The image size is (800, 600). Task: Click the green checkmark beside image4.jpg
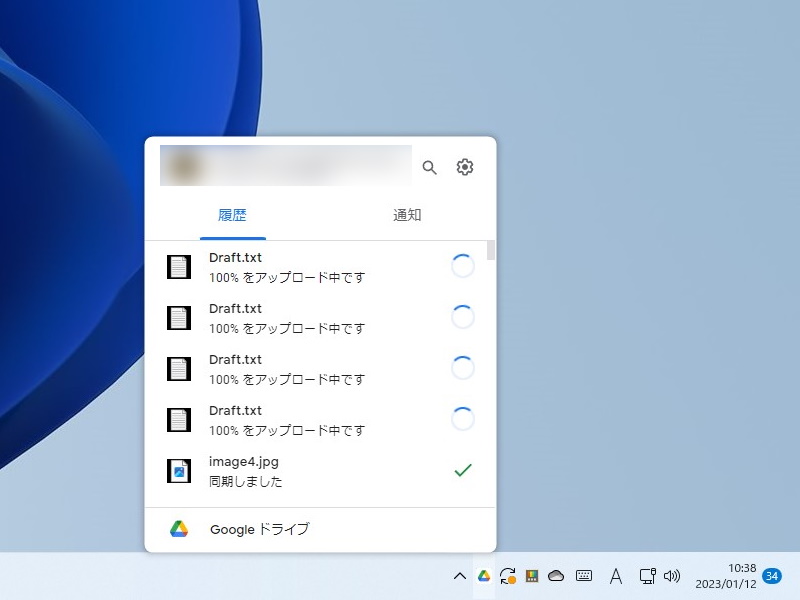point(463,470)
